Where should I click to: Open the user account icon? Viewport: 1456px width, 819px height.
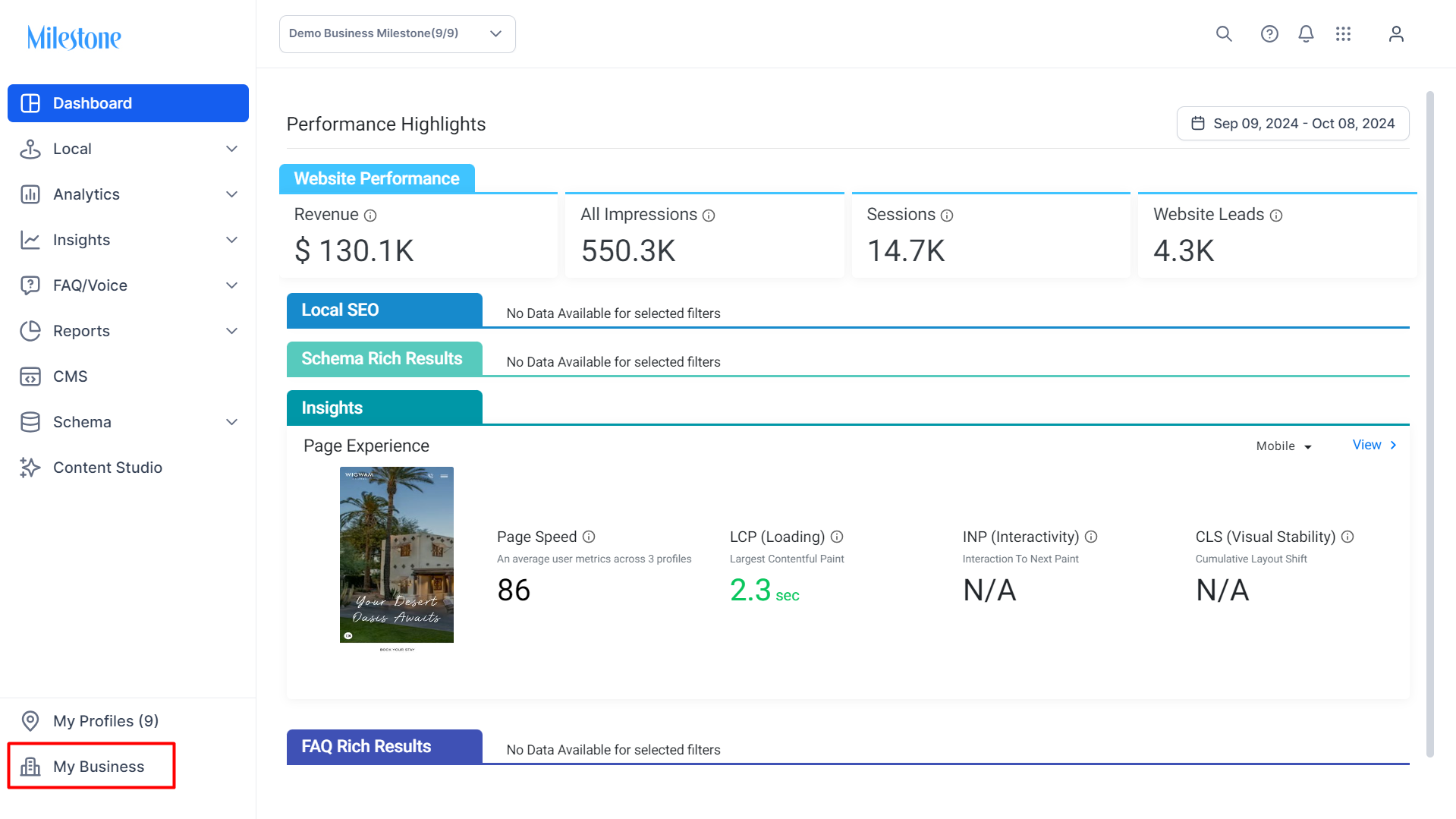coord(1396,34)
